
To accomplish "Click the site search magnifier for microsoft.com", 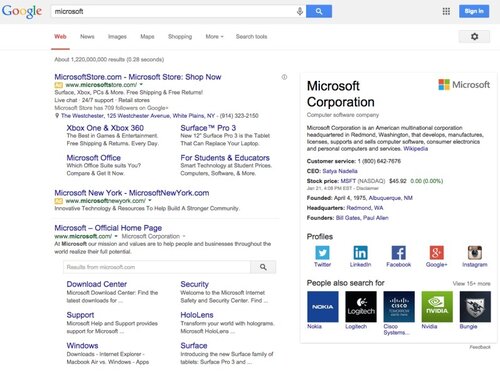I will pos(263,267).
